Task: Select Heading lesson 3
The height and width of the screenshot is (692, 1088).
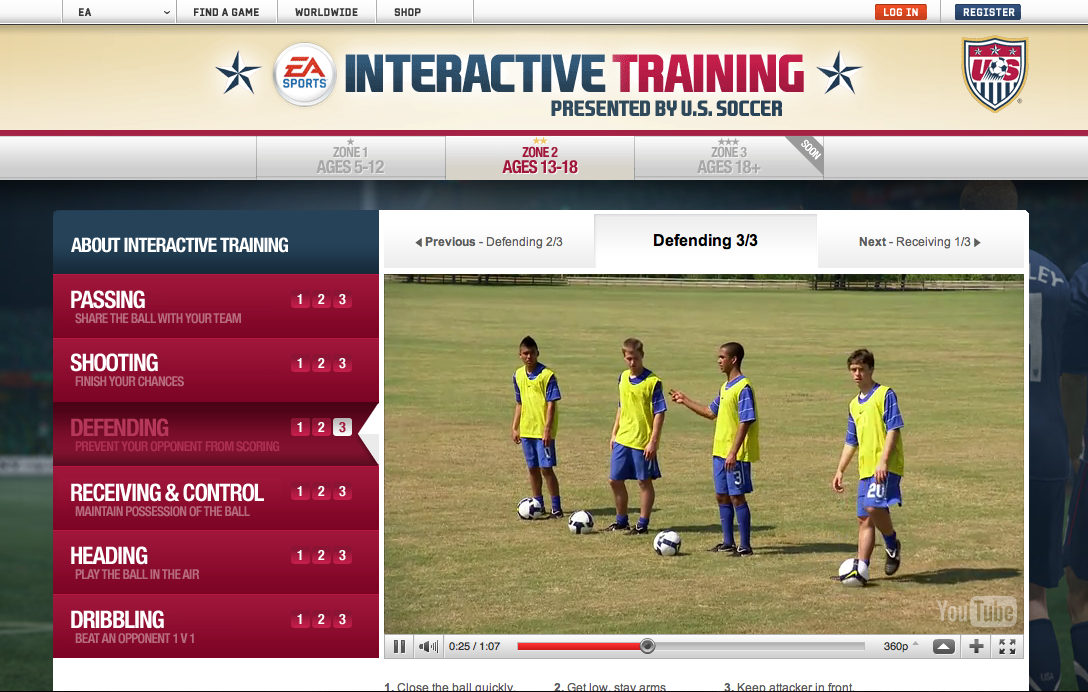Action: (x=342, y=556)
